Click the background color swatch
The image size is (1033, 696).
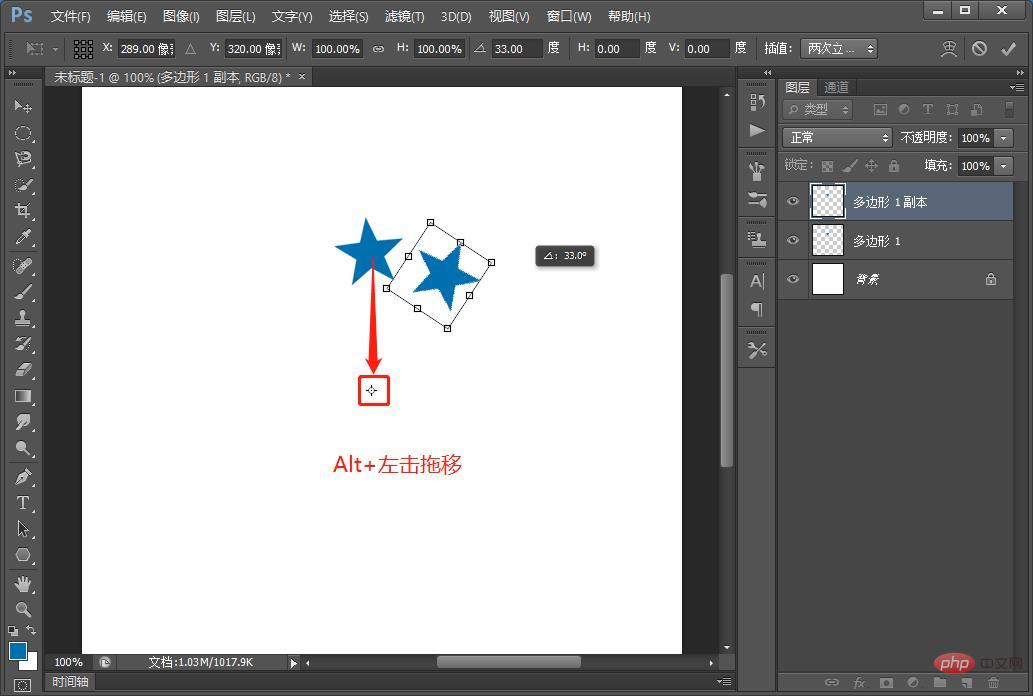coord(31,662)
